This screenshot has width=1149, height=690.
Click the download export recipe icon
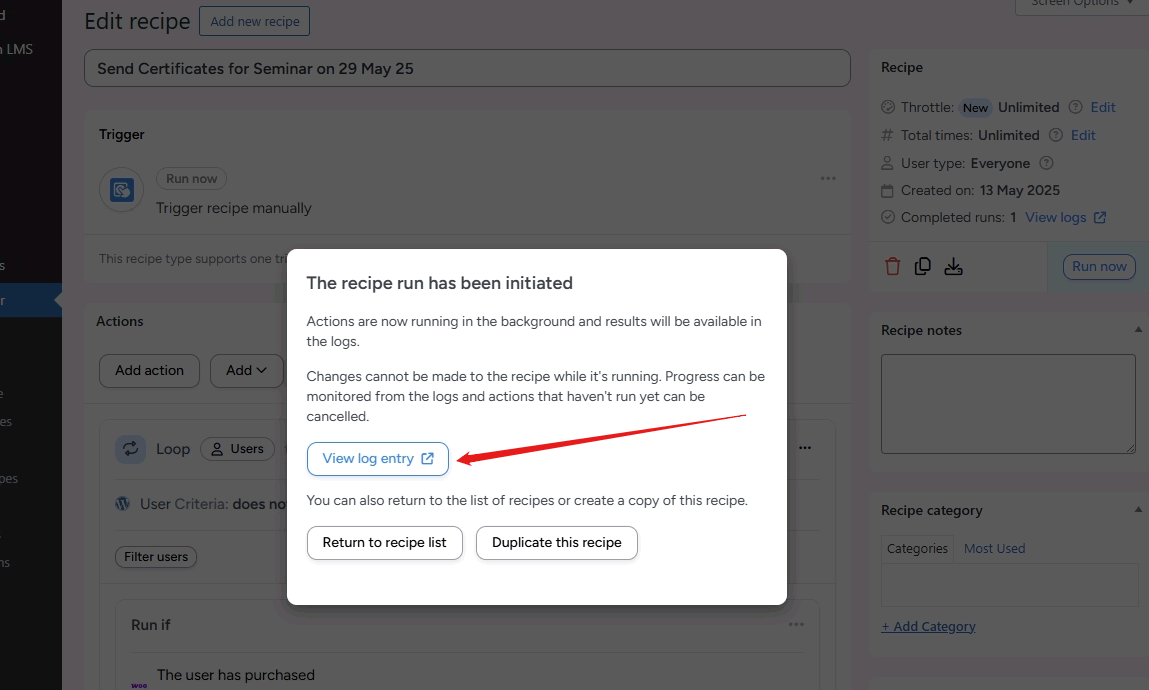tap(953, 267)
